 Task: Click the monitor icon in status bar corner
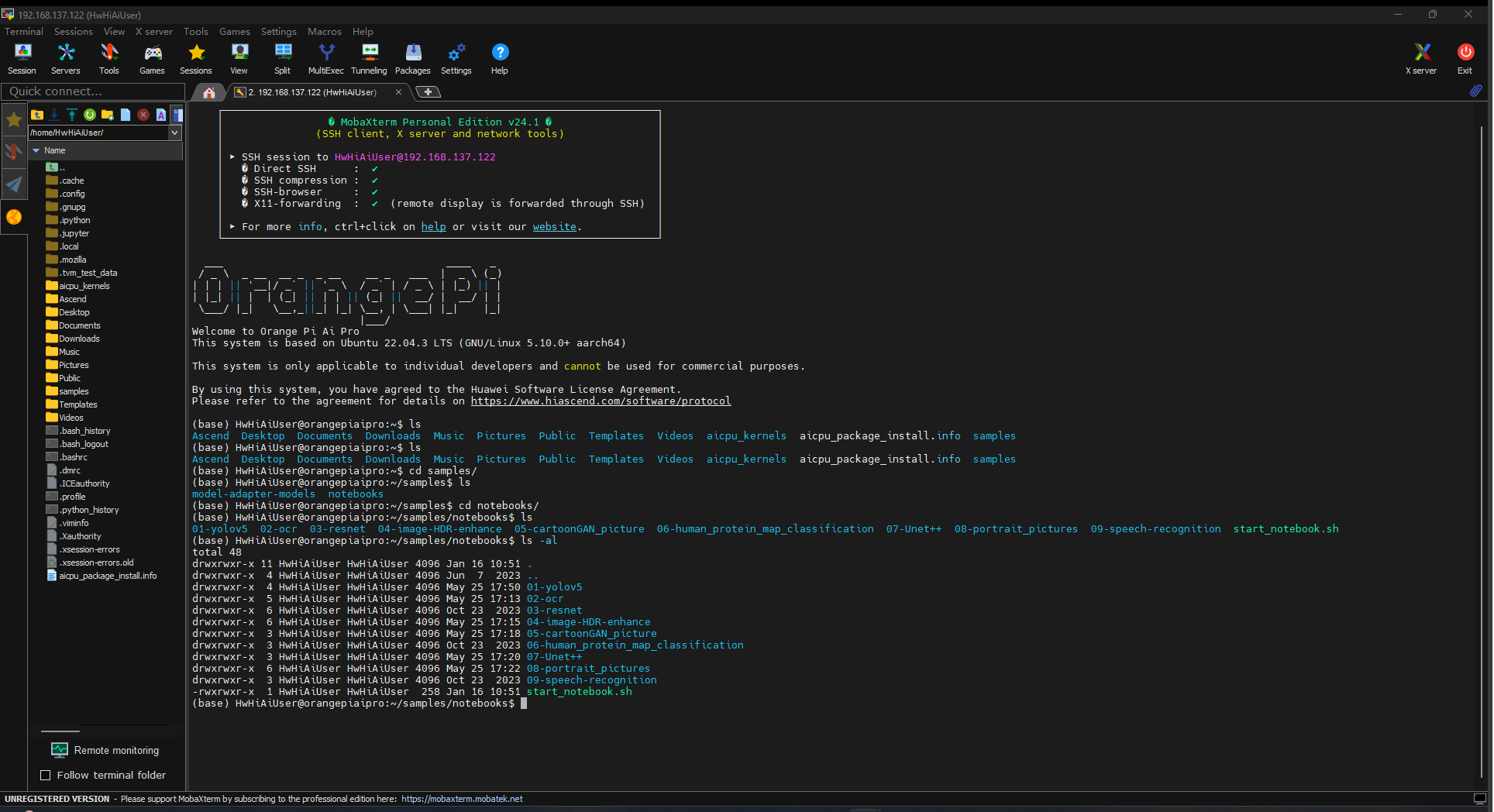pyautogui.click(x=1479, y=799)
